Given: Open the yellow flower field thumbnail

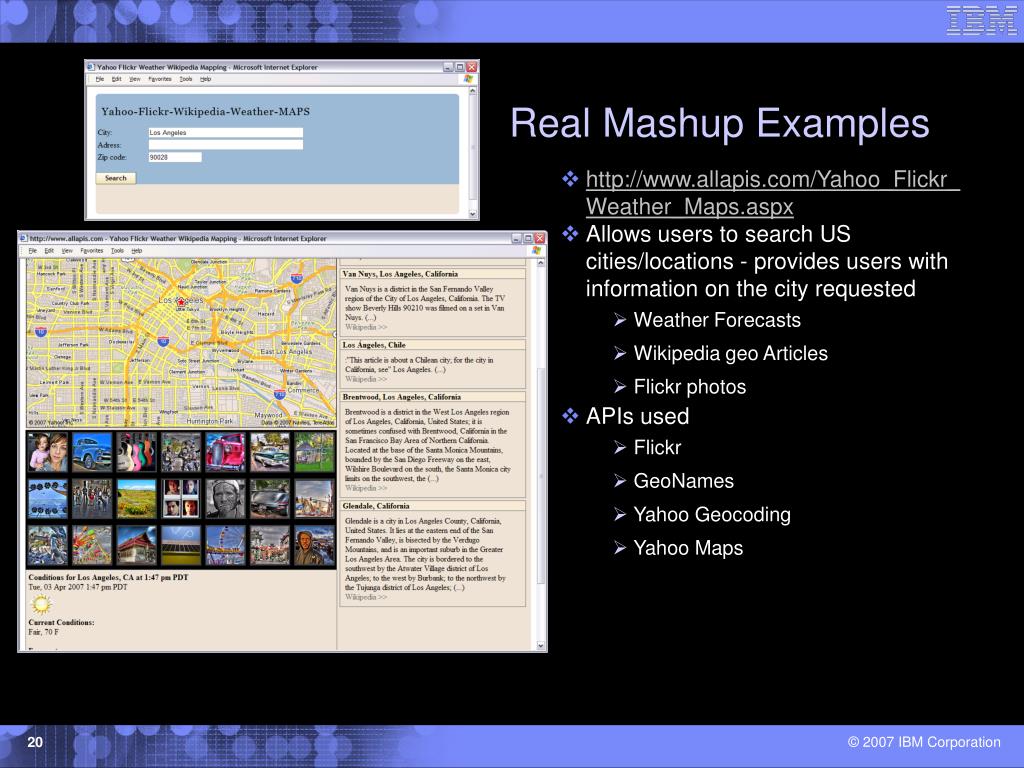Looking at the screenshot, I should [136, 499].
